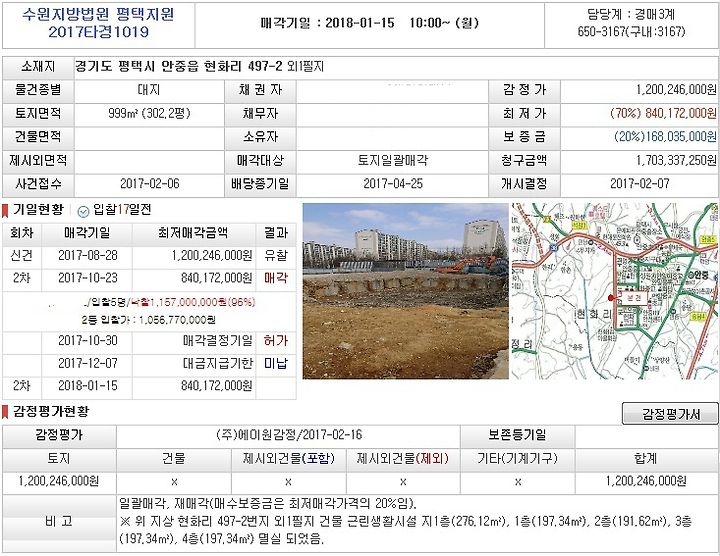Open the location map thumbnail

click(614, 291)
